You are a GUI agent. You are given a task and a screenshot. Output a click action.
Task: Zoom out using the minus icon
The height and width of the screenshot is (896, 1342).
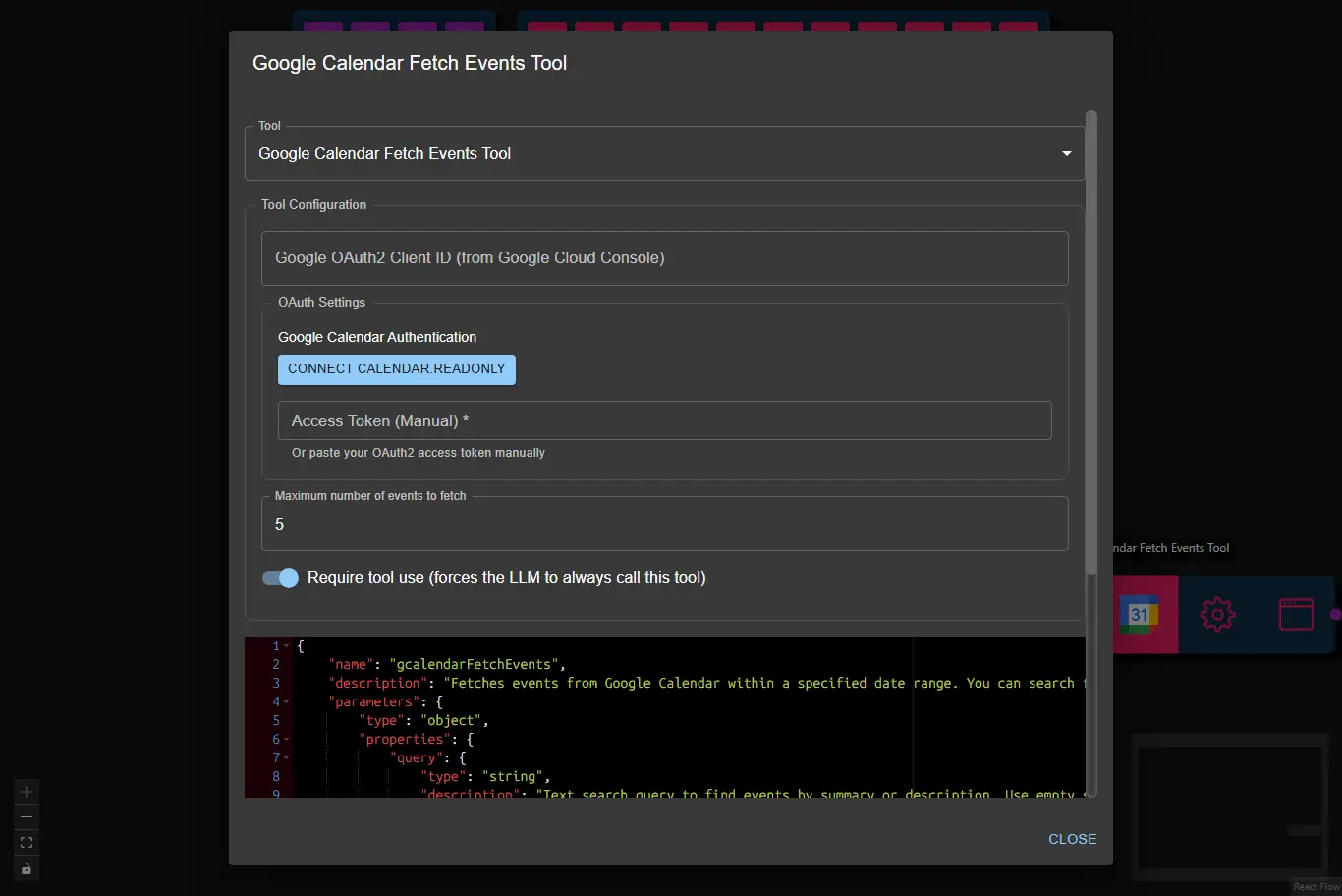(x=26, y=816)
